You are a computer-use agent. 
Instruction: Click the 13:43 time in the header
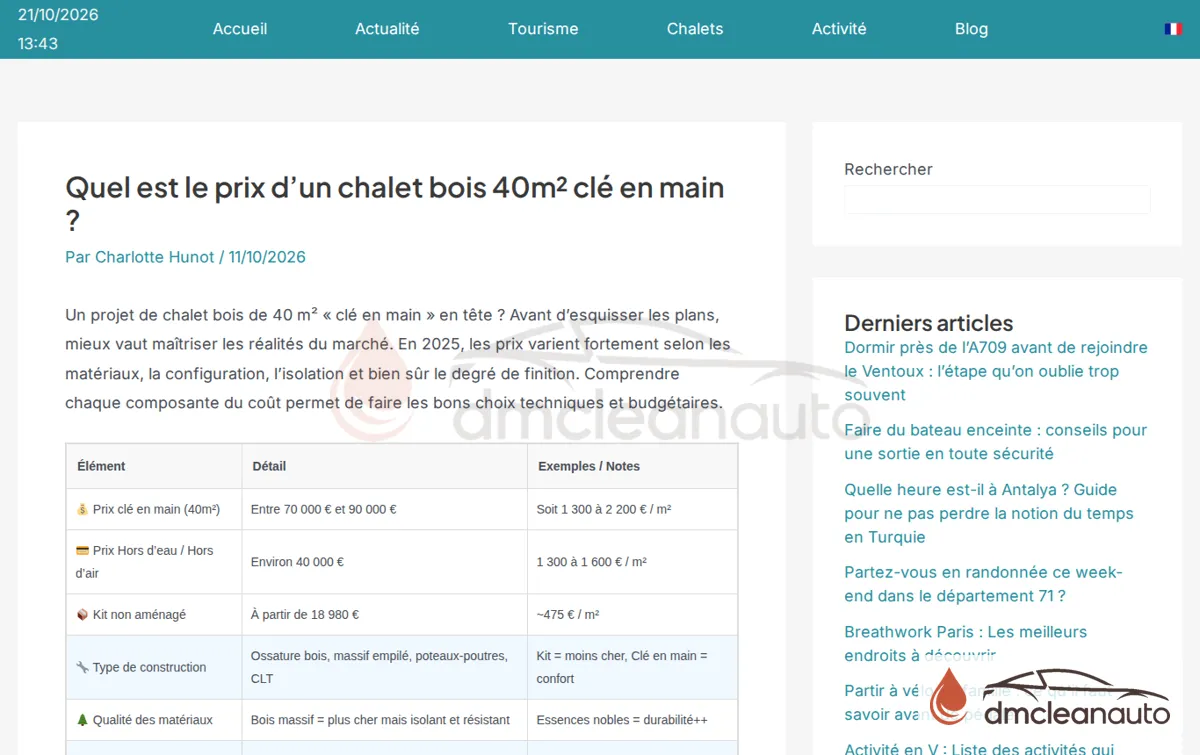38,44
